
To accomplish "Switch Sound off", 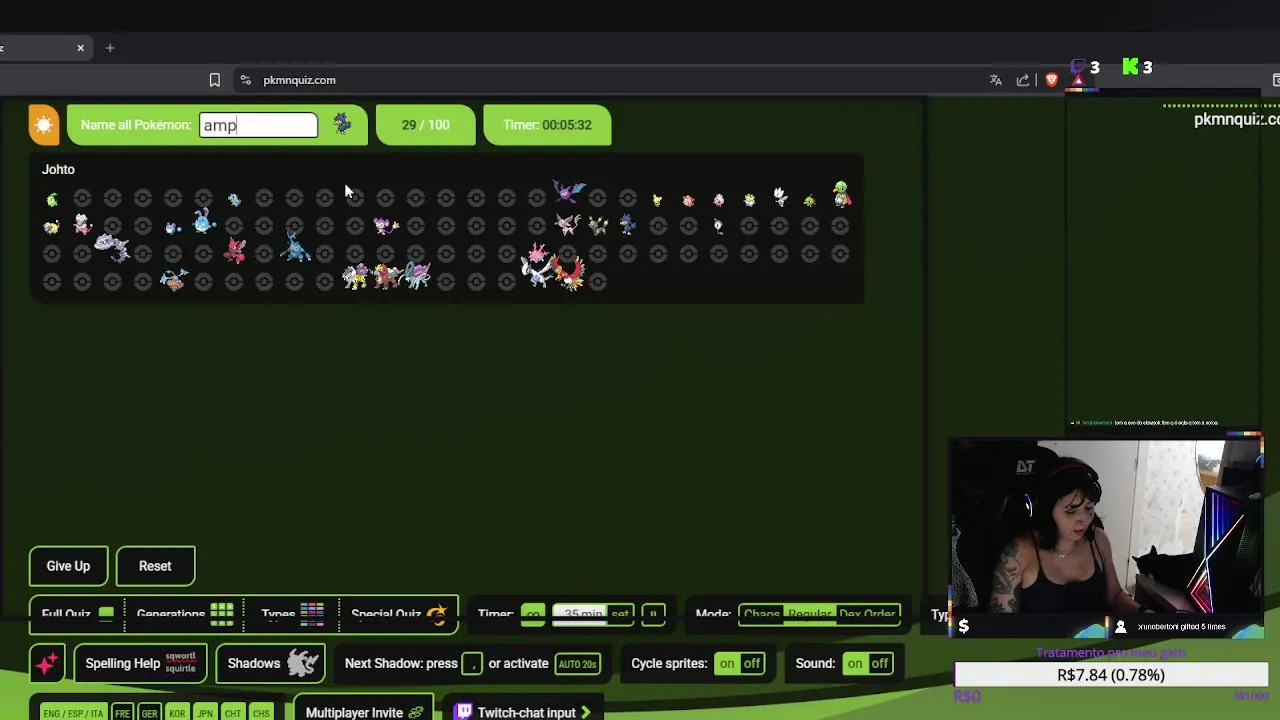I will pyautogui.click(x=880, y=663).
